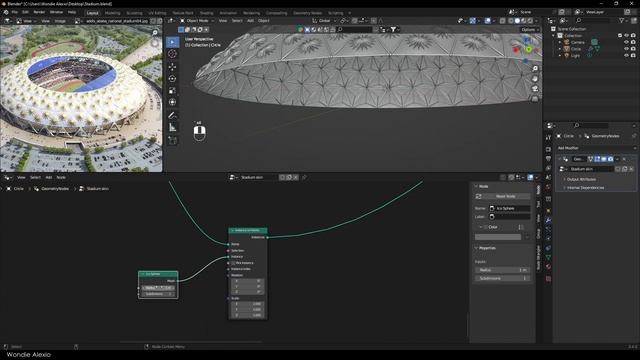Open Global transform orientation dropdown
Image resolution: width=640 pixels, height=360 pixels.
tap(324, 20)
